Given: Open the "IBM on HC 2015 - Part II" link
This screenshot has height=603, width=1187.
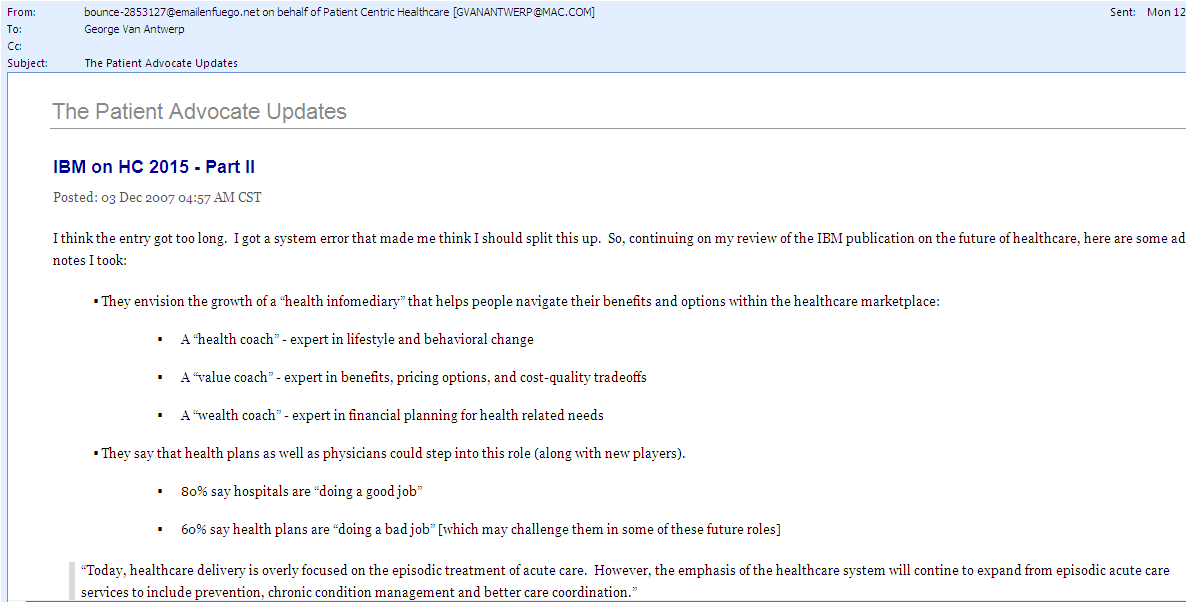Looking at the screenshot, I should click(x=154, y=167).
